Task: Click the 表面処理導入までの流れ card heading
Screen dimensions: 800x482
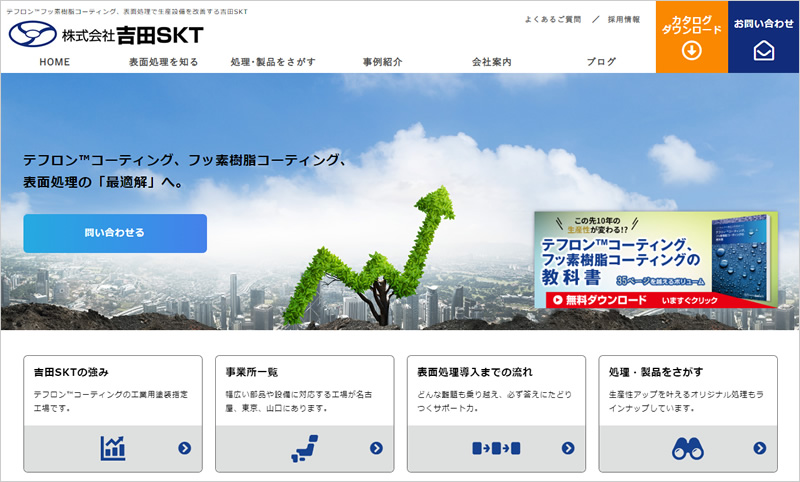Action: (x=474, y=372)
